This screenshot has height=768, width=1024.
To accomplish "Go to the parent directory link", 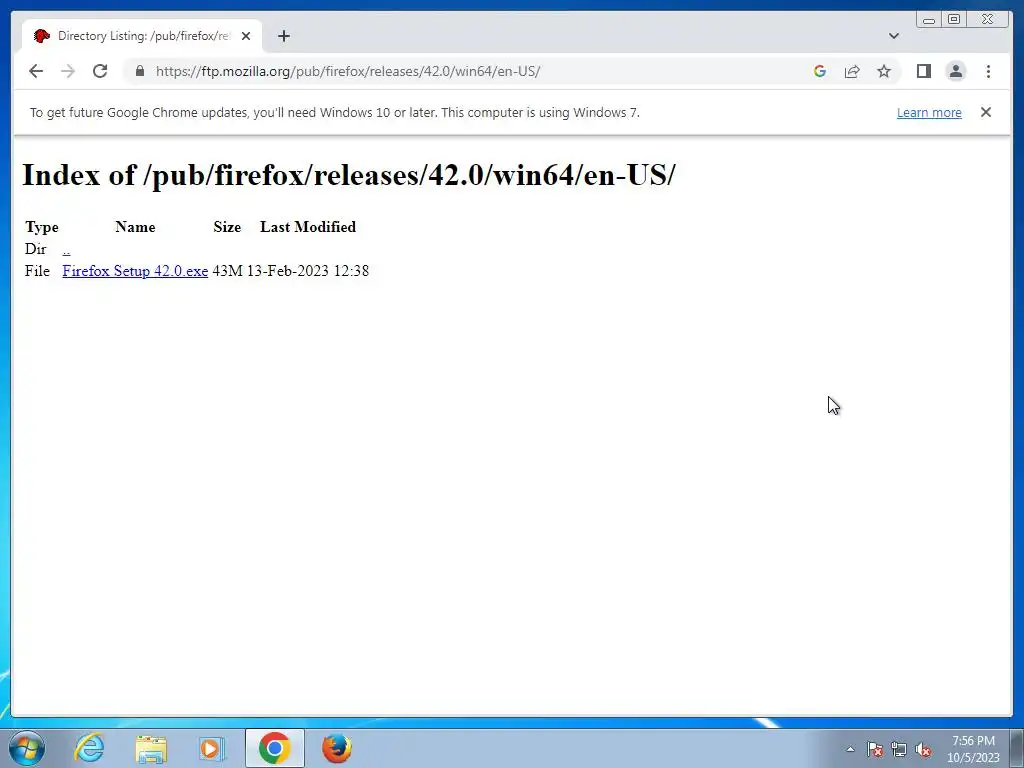I will tap(66, 249).
